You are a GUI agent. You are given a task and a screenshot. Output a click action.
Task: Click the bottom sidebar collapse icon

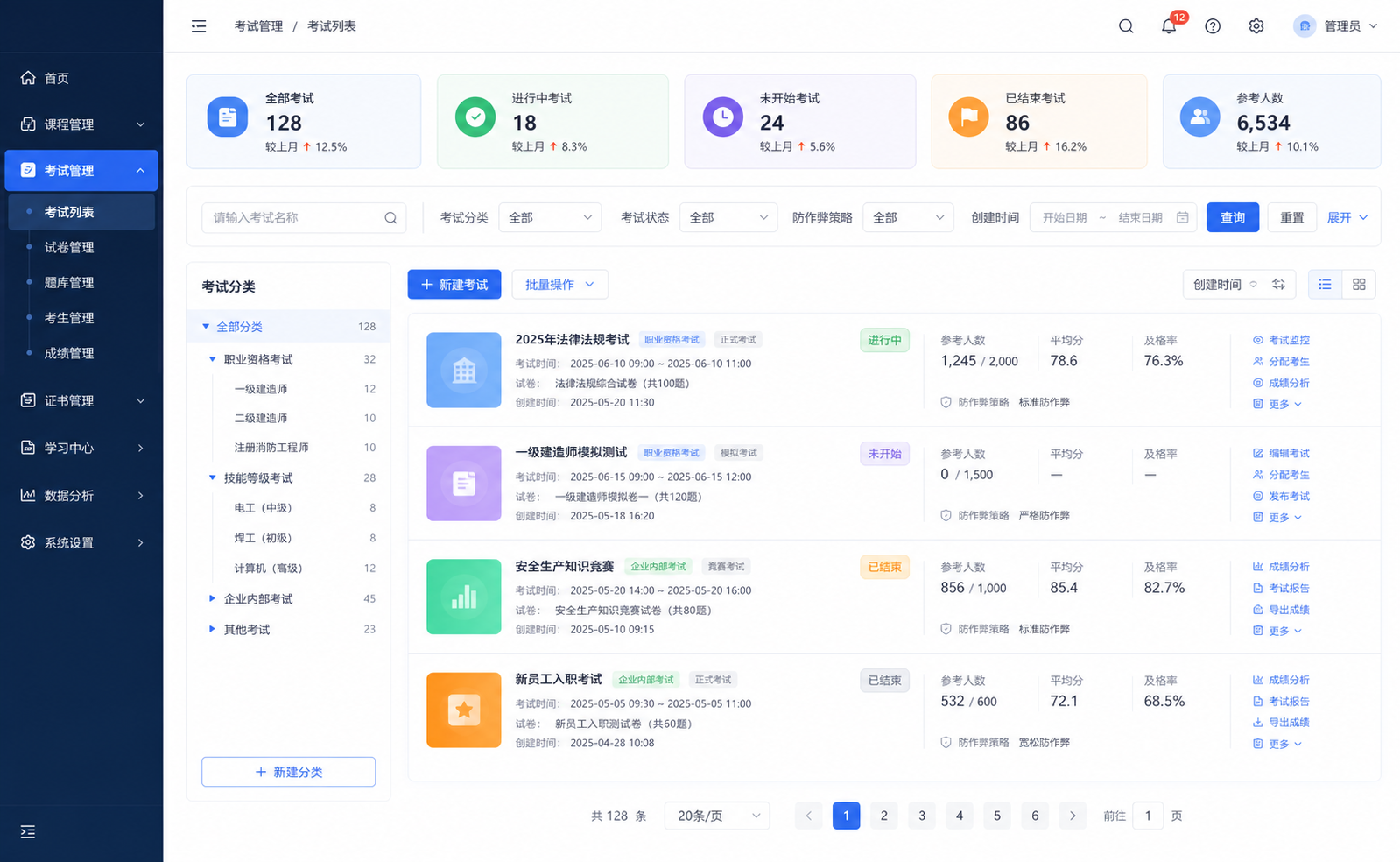tap(28, 831)
